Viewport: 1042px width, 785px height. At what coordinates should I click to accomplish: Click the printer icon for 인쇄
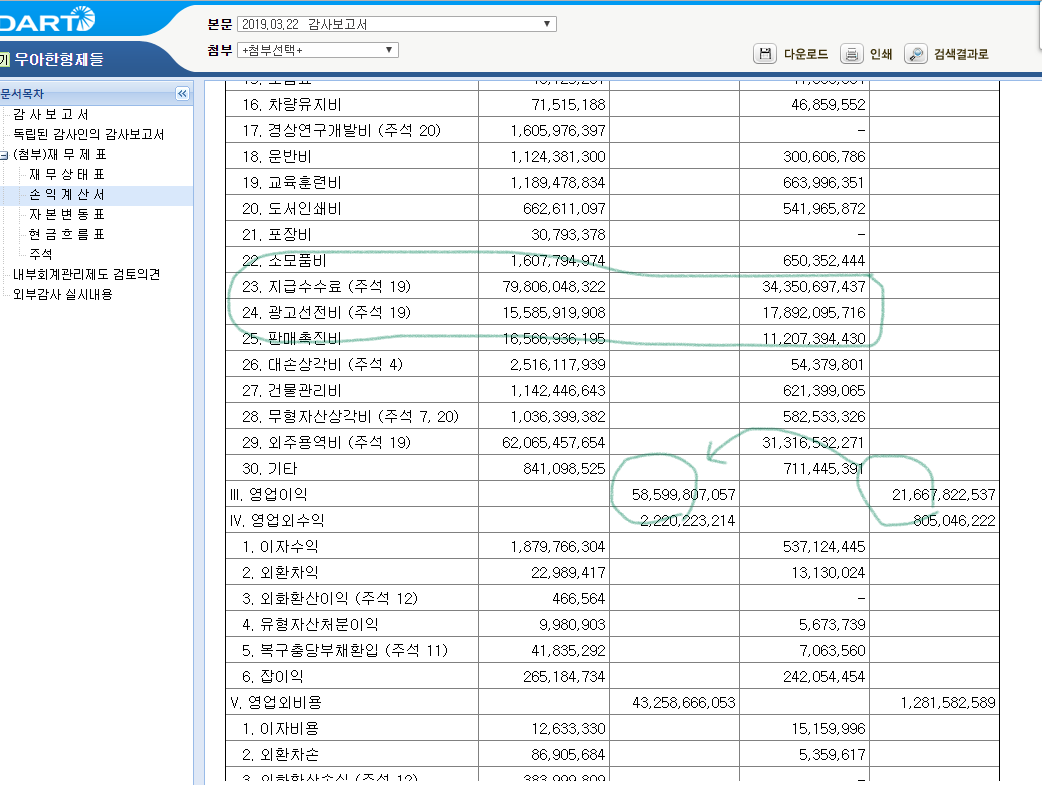coord(851,54)
